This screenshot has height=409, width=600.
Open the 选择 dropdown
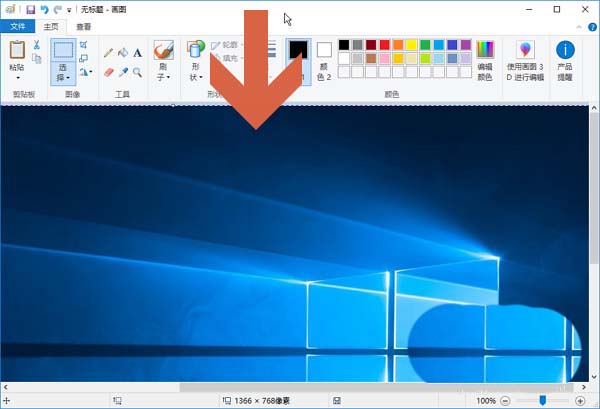63,73
